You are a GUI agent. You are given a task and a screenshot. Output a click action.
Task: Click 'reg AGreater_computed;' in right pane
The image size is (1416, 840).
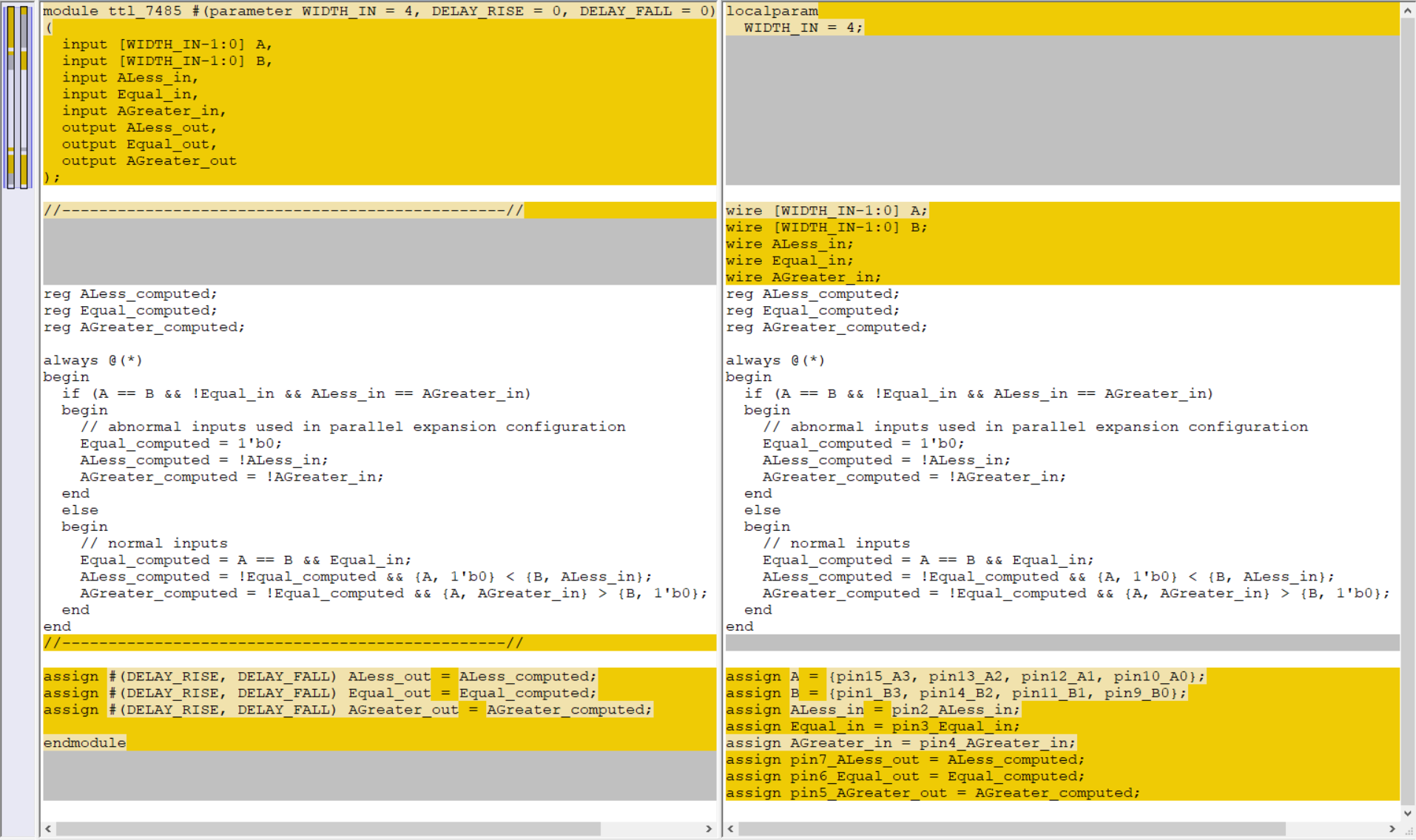tap(826, 327)
